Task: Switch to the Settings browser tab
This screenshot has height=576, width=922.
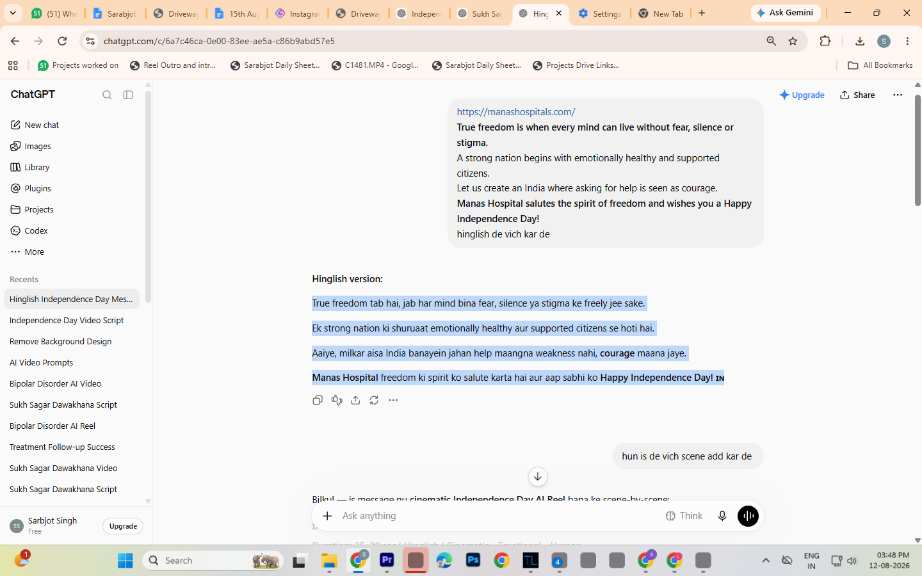Action: [x=600, y=14]
